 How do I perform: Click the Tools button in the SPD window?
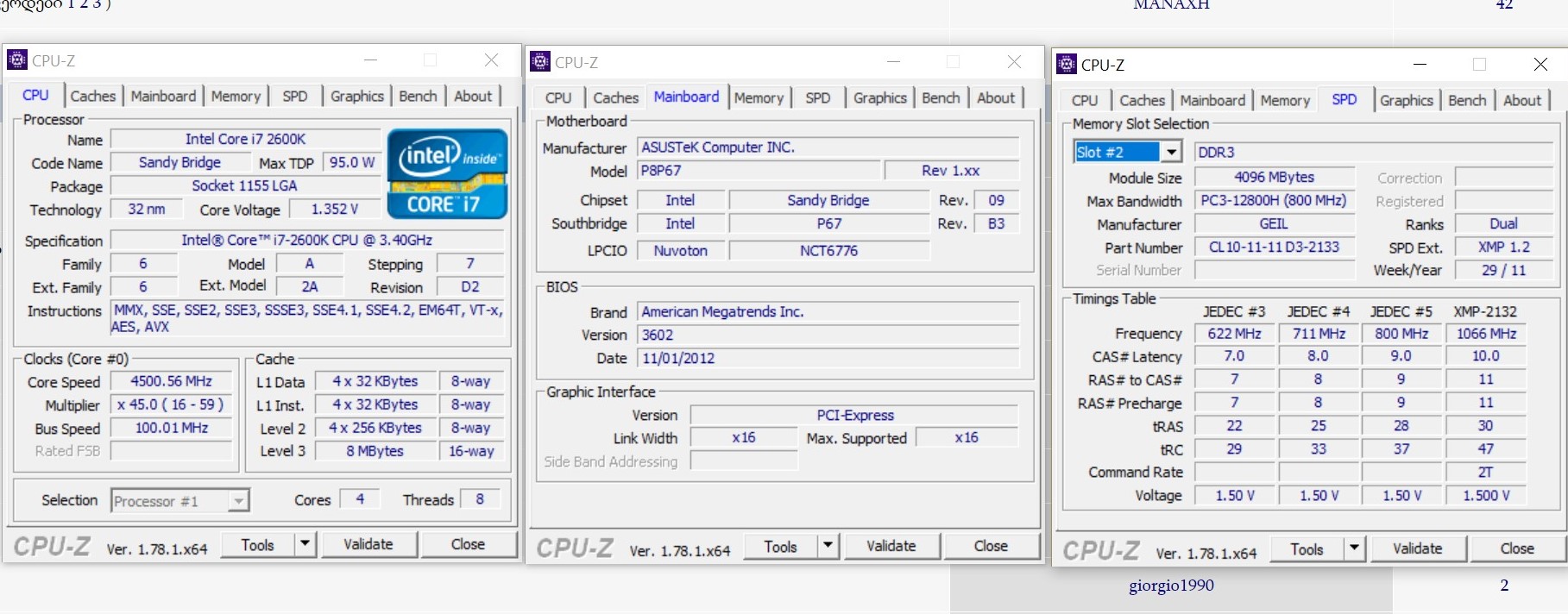tap(1307, 548)
